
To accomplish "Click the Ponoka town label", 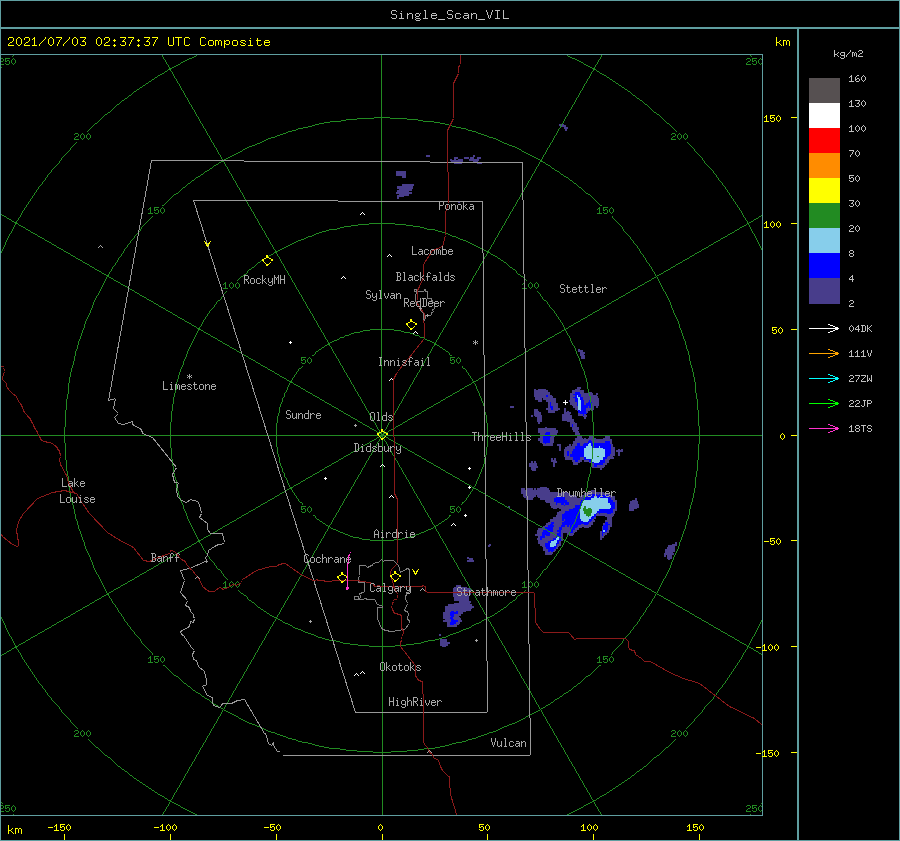I will (456, 206).
